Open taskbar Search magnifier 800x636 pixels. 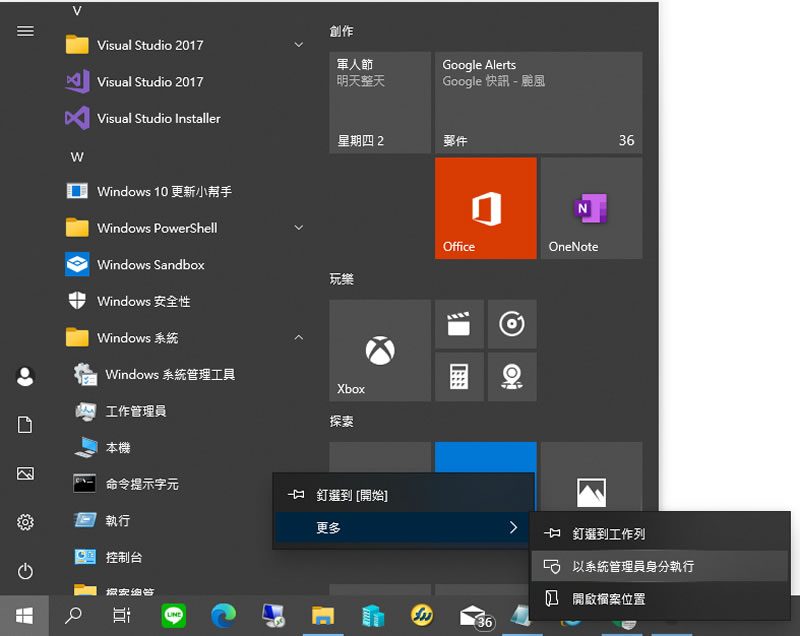pyautogui.click(x=73, y=616)
